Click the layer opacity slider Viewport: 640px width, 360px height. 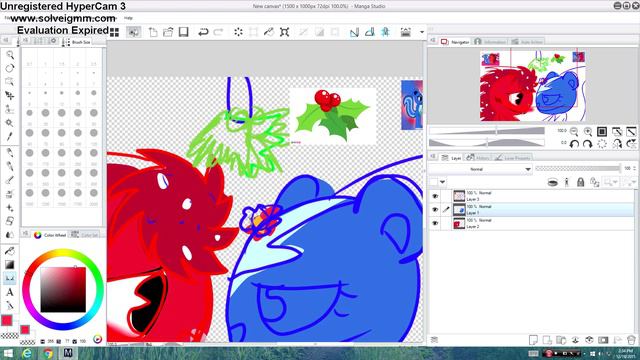point(577,168)
